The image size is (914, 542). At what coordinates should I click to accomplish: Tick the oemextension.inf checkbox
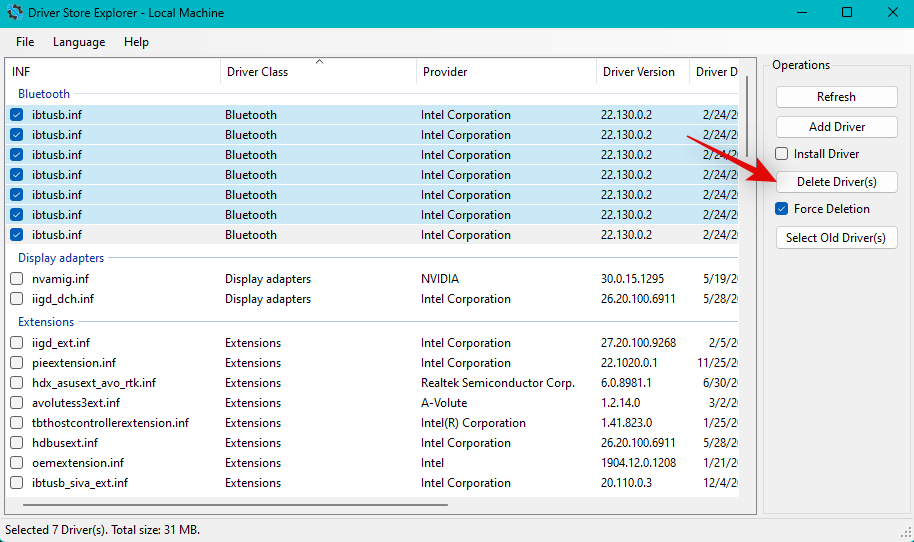pos(16,463)
